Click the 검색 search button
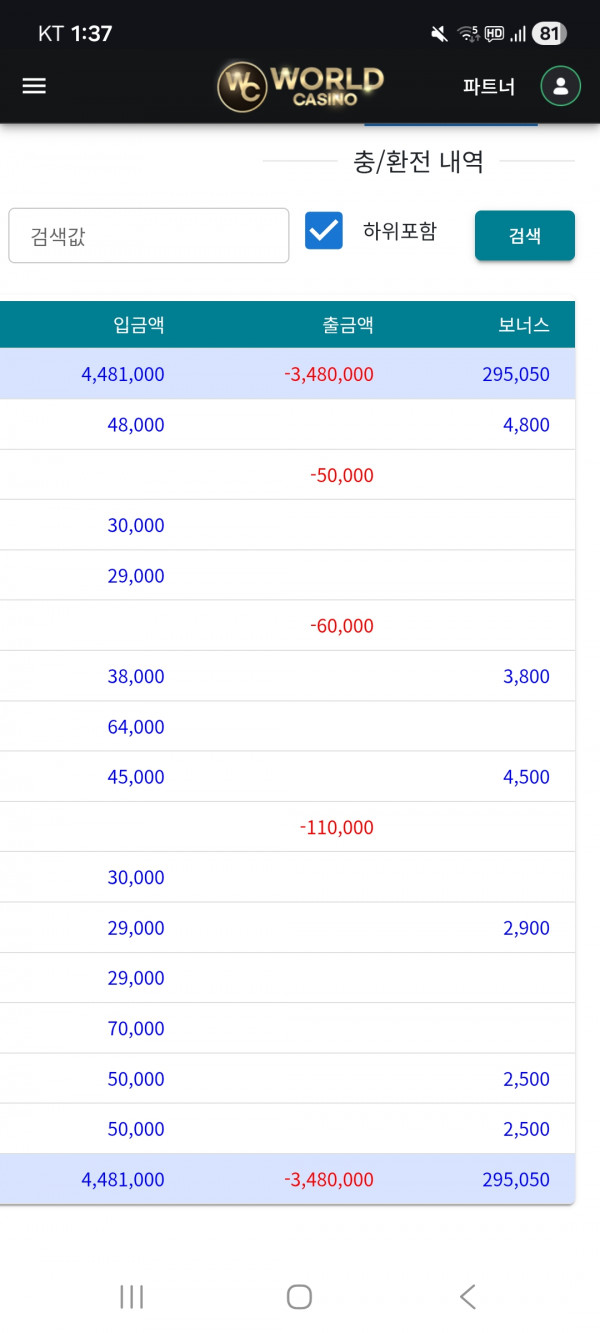The height and width of the screenshot is (1333, 600). (524, 236)
